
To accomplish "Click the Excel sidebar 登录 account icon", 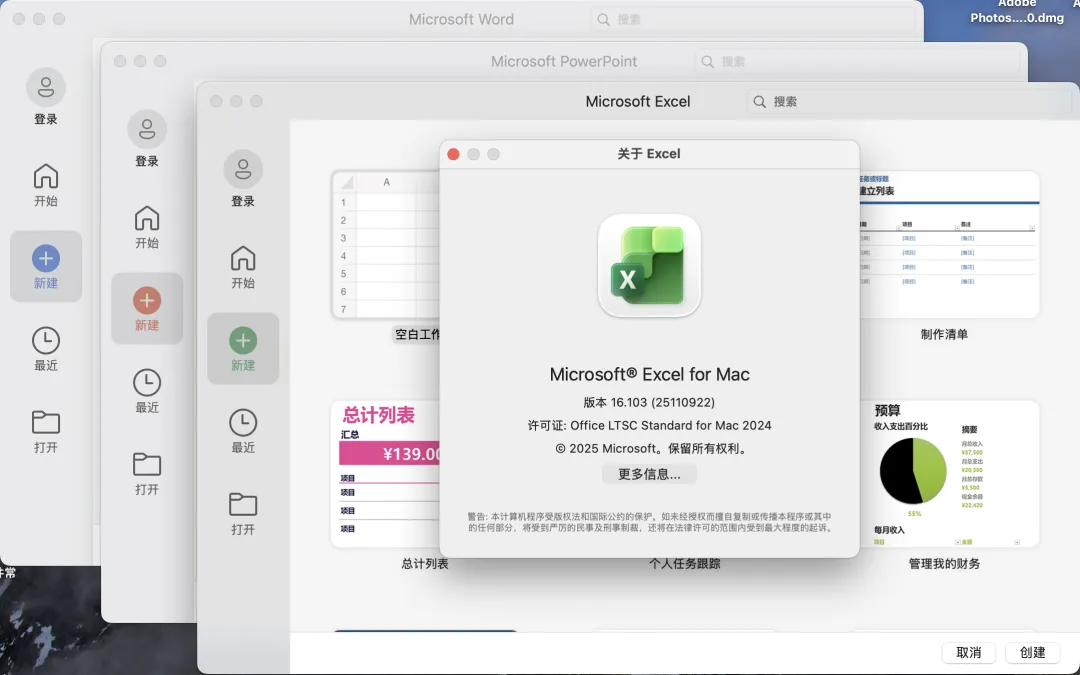I will 243,170.
